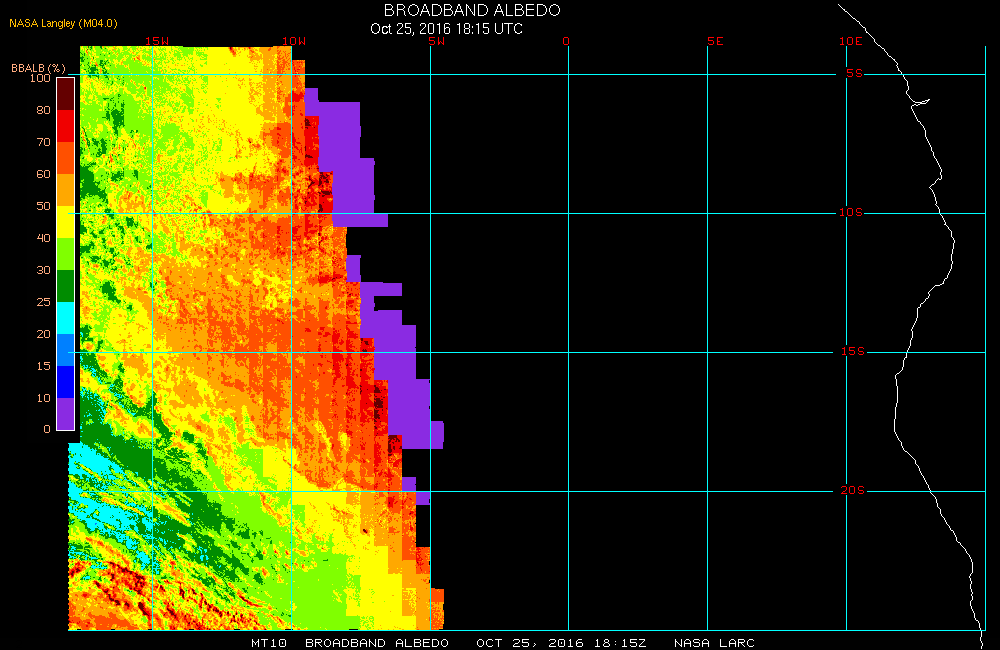The width and height of the screenshot is (1000, 650).
Task: Click the BROADBAND ALBEDO title text
Action: 472,10
